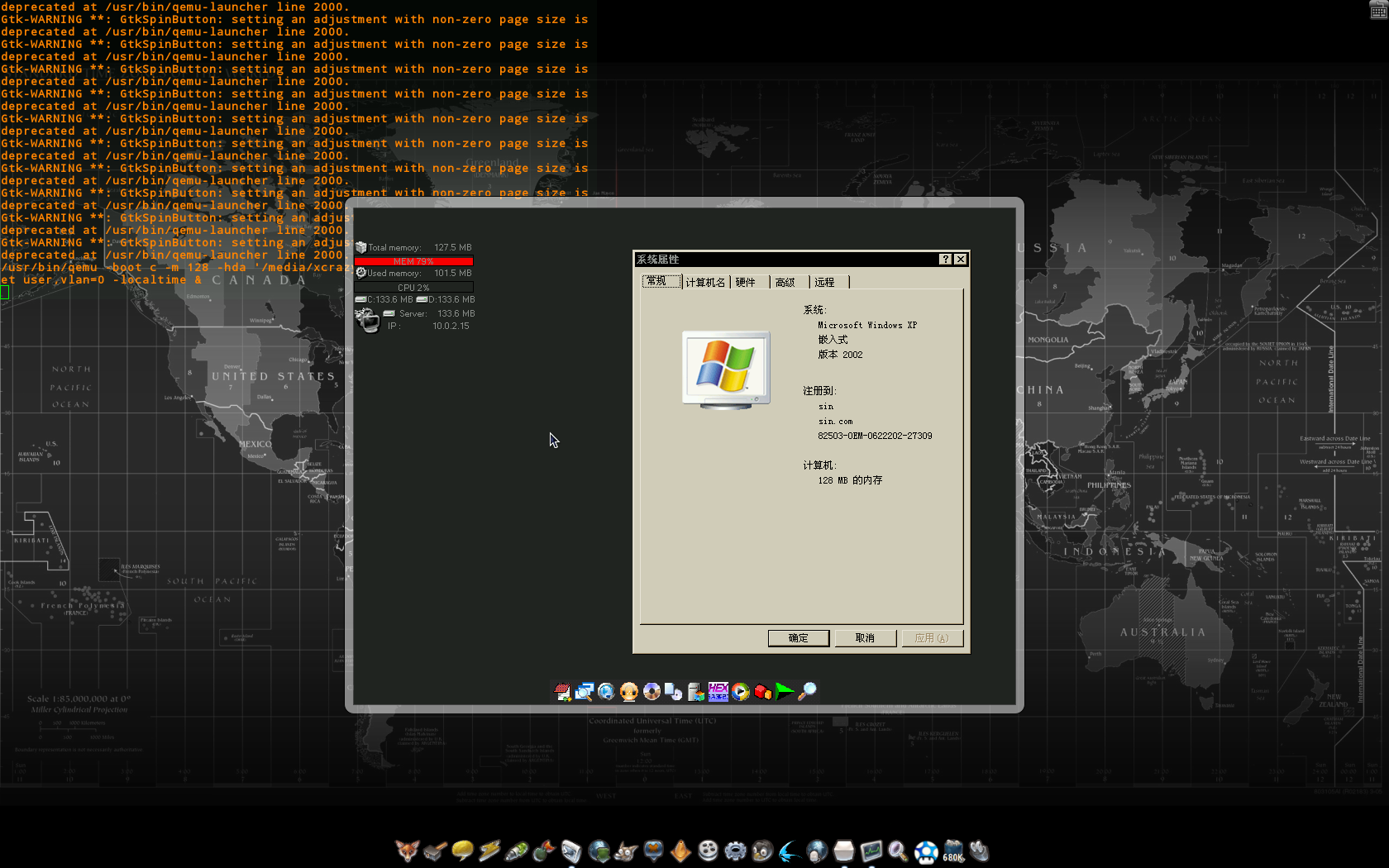Click the green arrow flag icon
This screenshot has width=1389, height=868.
pyautogui.click(x=785, y=692)
